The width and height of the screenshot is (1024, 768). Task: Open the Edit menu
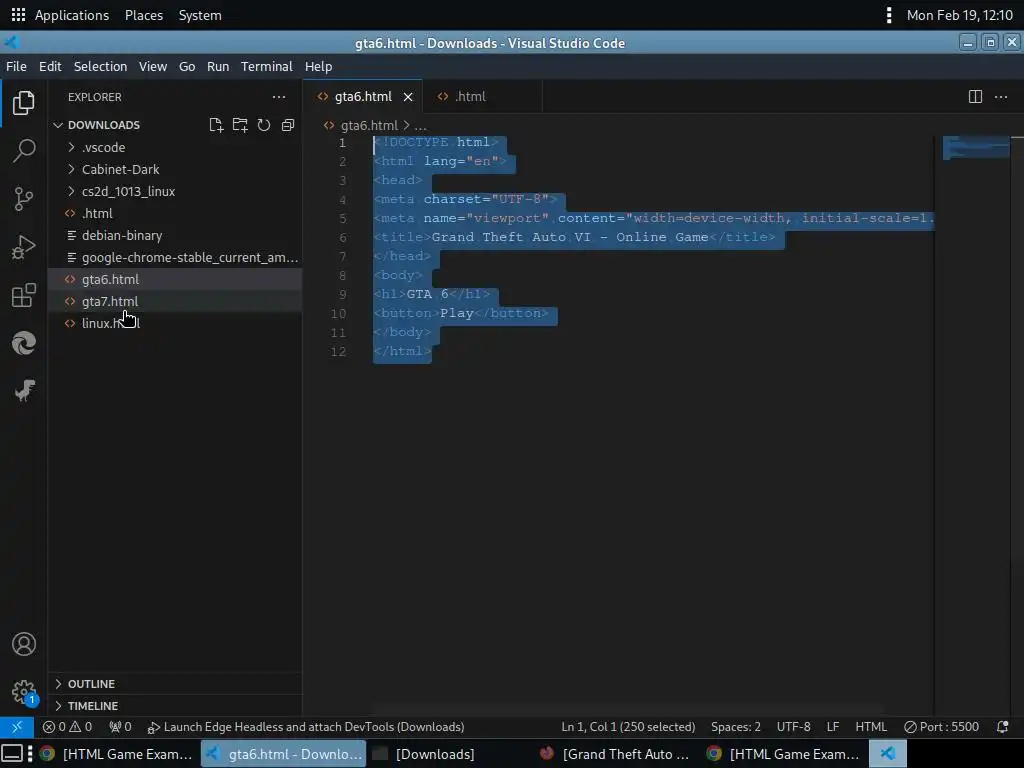[50, 67]
